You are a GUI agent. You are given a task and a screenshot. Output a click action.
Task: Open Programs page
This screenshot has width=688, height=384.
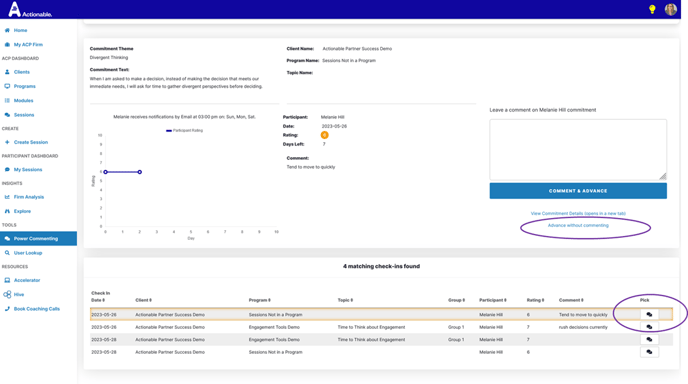25,86
